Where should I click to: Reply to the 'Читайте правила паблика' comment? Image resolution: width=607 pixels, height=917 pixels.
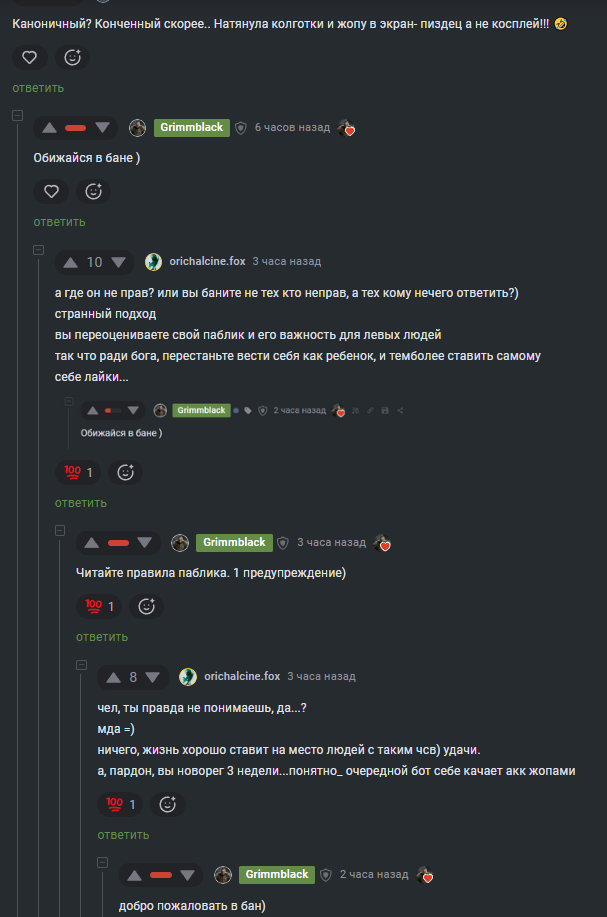coord(101,637)
